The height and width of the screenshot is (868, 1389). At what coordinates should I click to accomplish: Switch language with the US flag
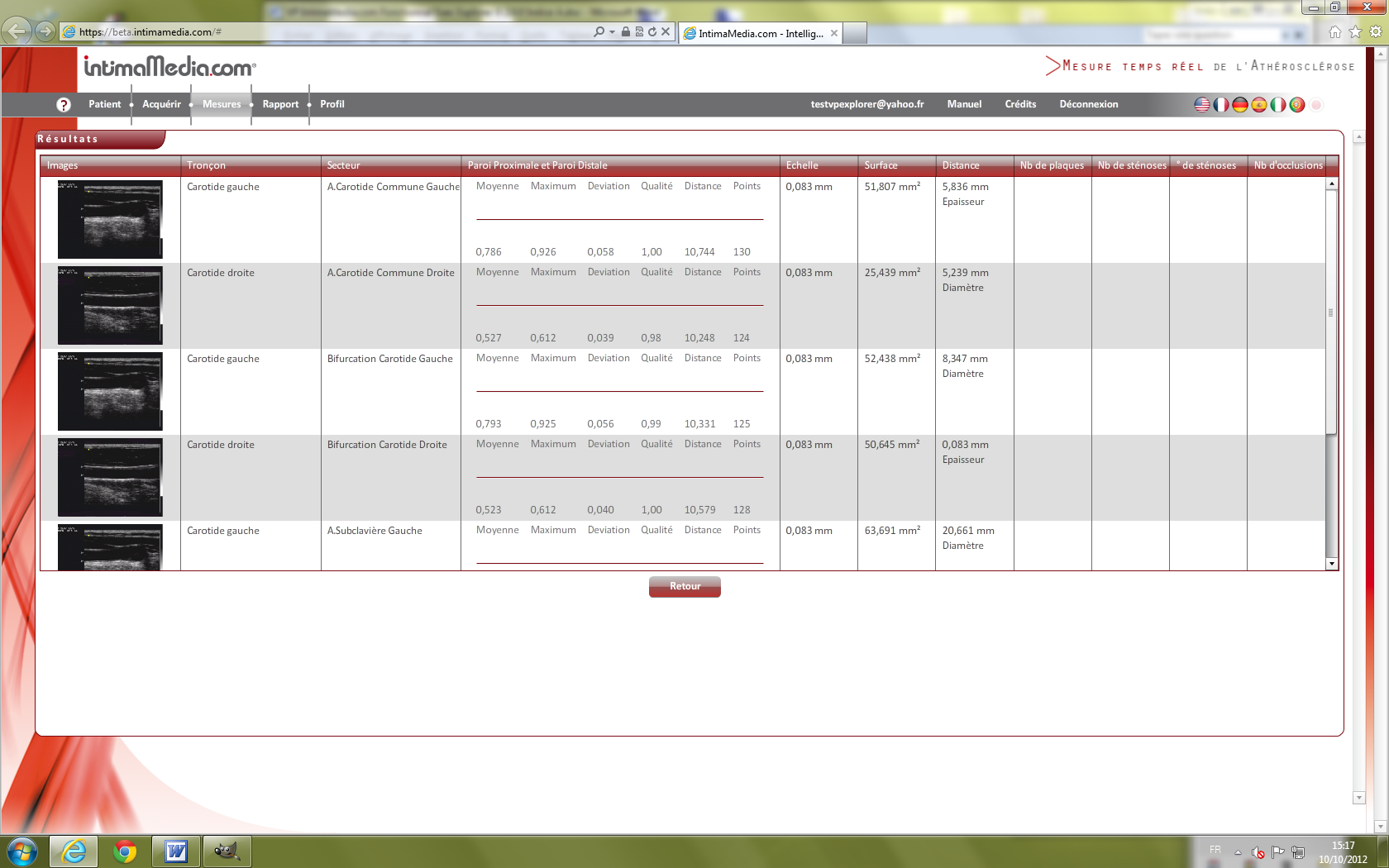(x=1202, y=105)
